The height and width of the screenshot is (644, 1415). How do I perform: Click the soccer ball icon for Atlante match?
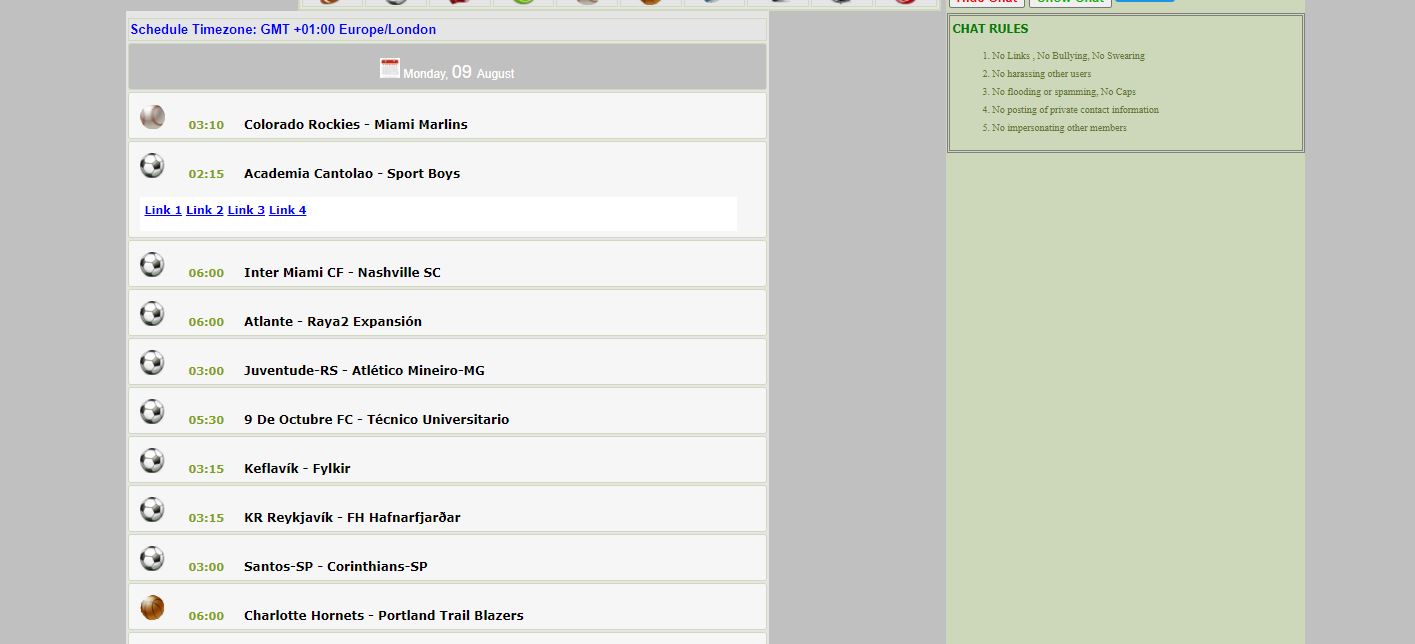tap(152, 314)
